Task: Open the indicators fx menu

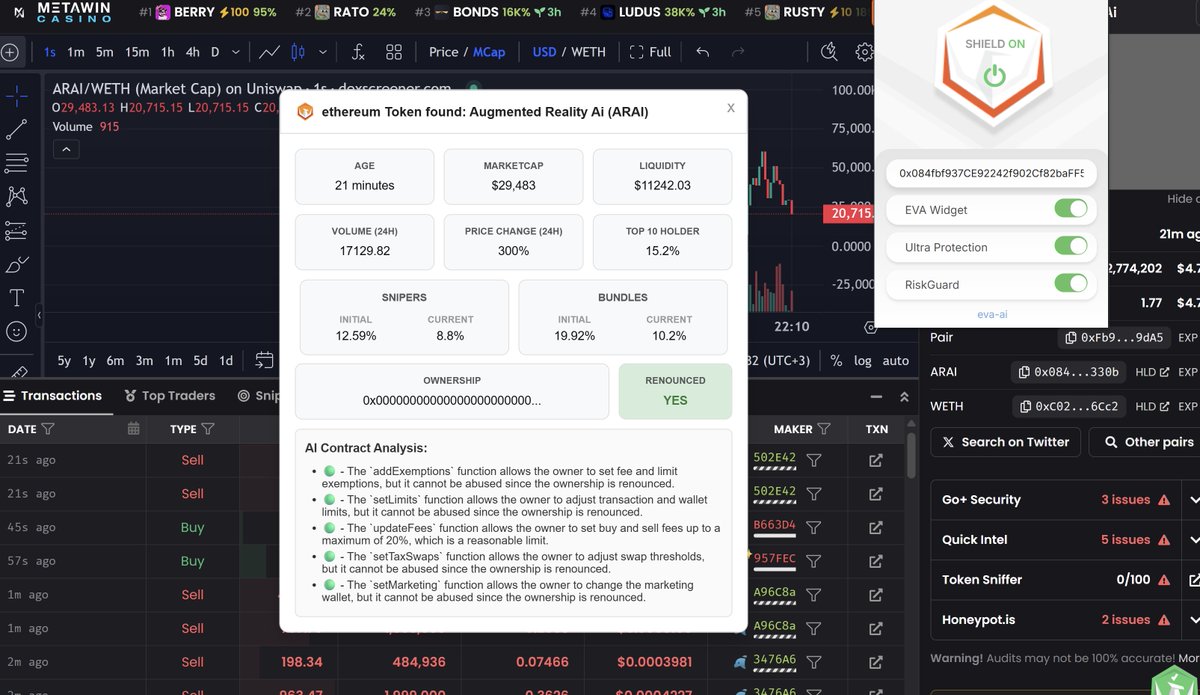Action: coord(359,52)
